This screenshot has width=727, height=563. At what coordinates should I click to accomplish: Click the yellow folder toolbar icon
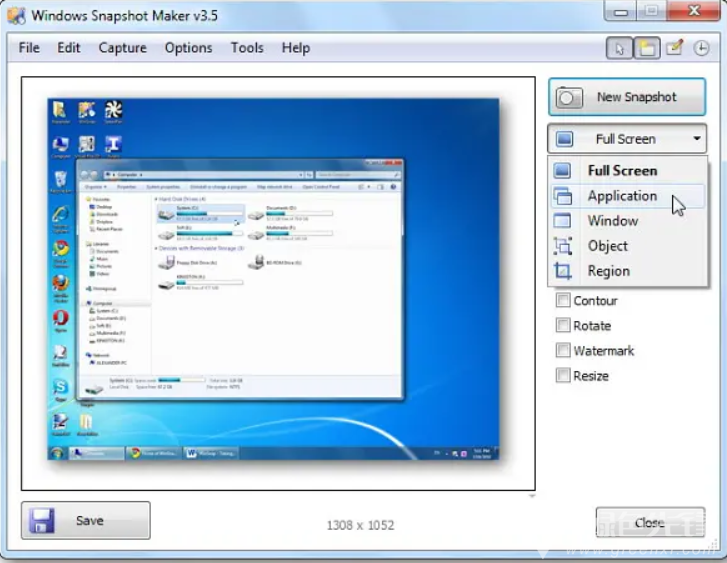[x=647, y=48]
